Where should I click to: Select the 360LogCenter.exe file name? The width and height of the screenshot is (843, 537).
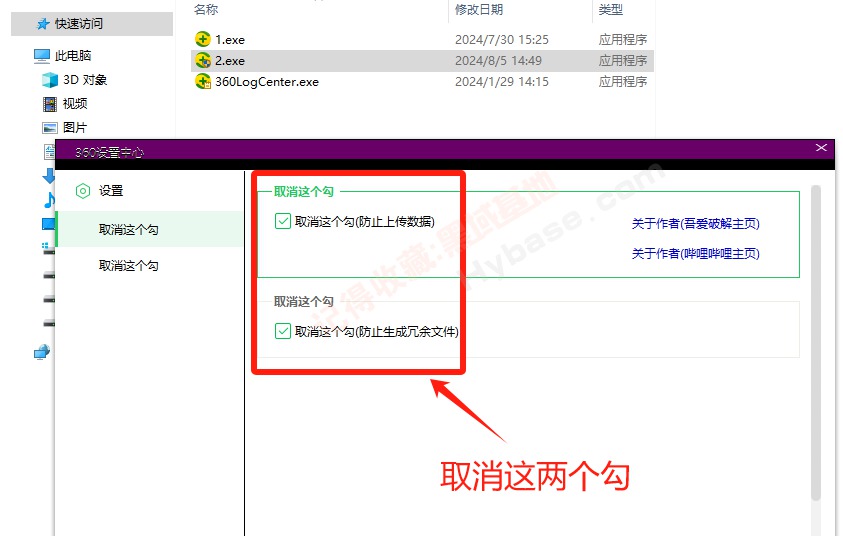point(267,82)
